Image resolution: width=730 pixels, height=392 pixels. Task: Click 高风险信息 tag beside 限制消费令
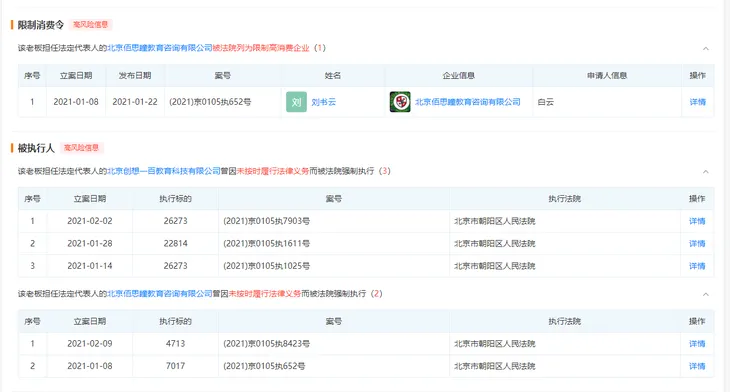[90, 25]
